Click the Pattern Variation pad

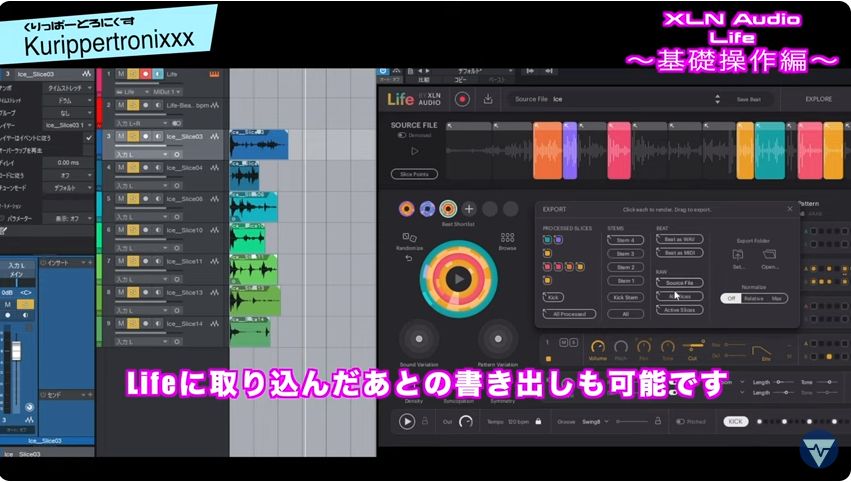point(498,339)
